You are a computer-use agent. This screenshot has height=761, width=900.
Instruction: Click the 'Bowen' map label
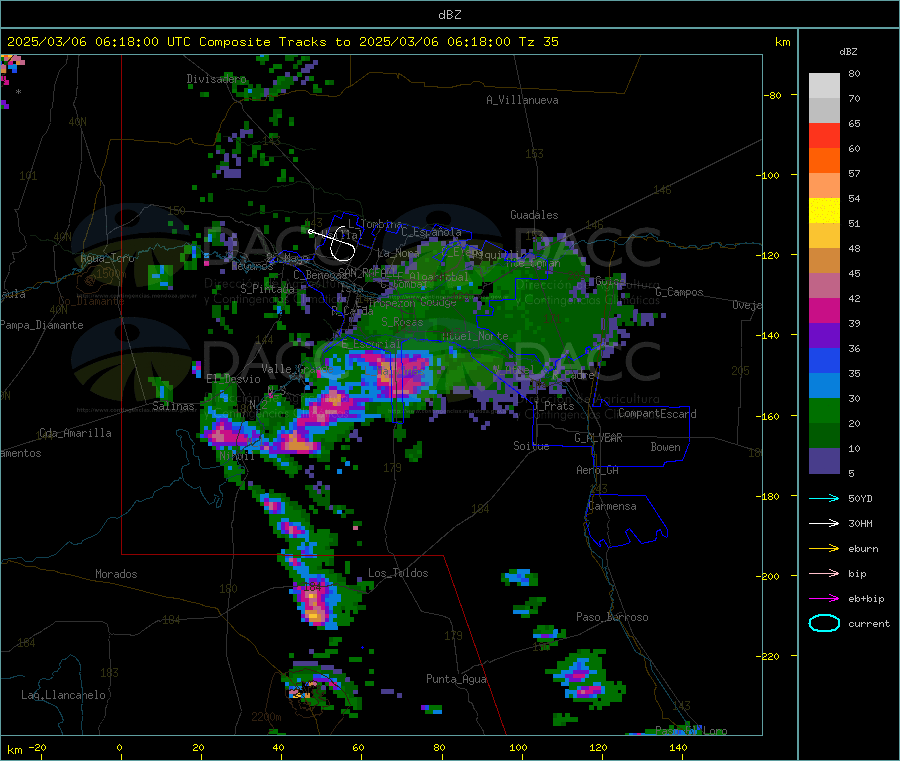(666, 447)
